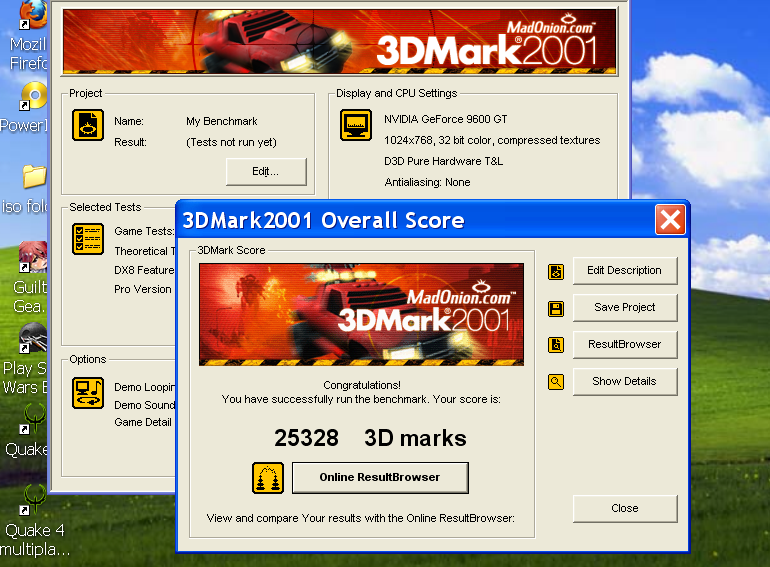Image resolution: width=770 pixels, height=567 pixels.
Task: Open the Guilty Gear desktop shortcut
Action: [x=30, y=278]
